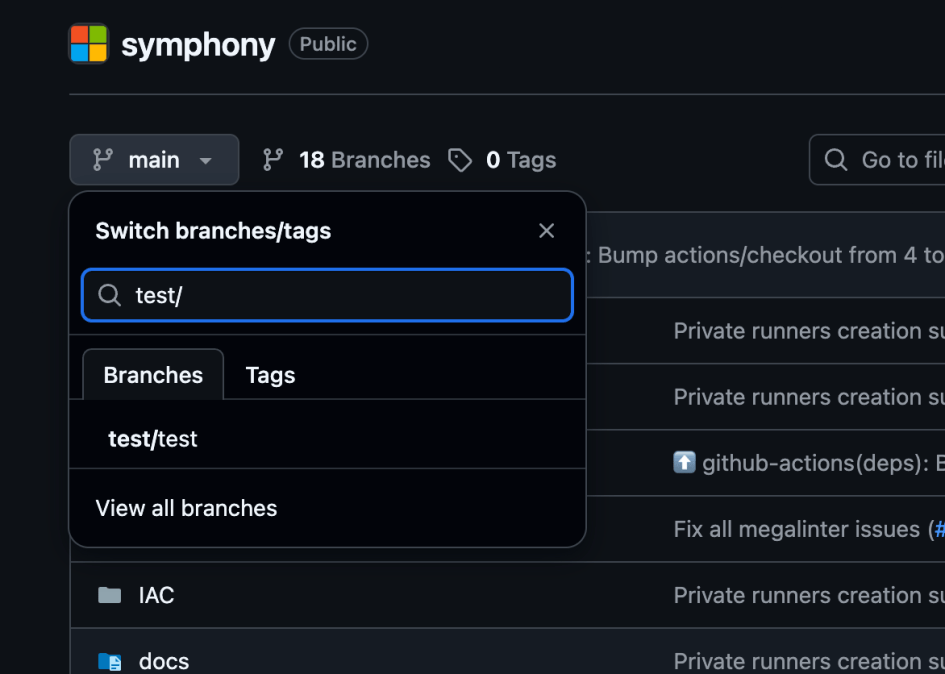
Task: Open the main branch dropdown
Action: 154,160
